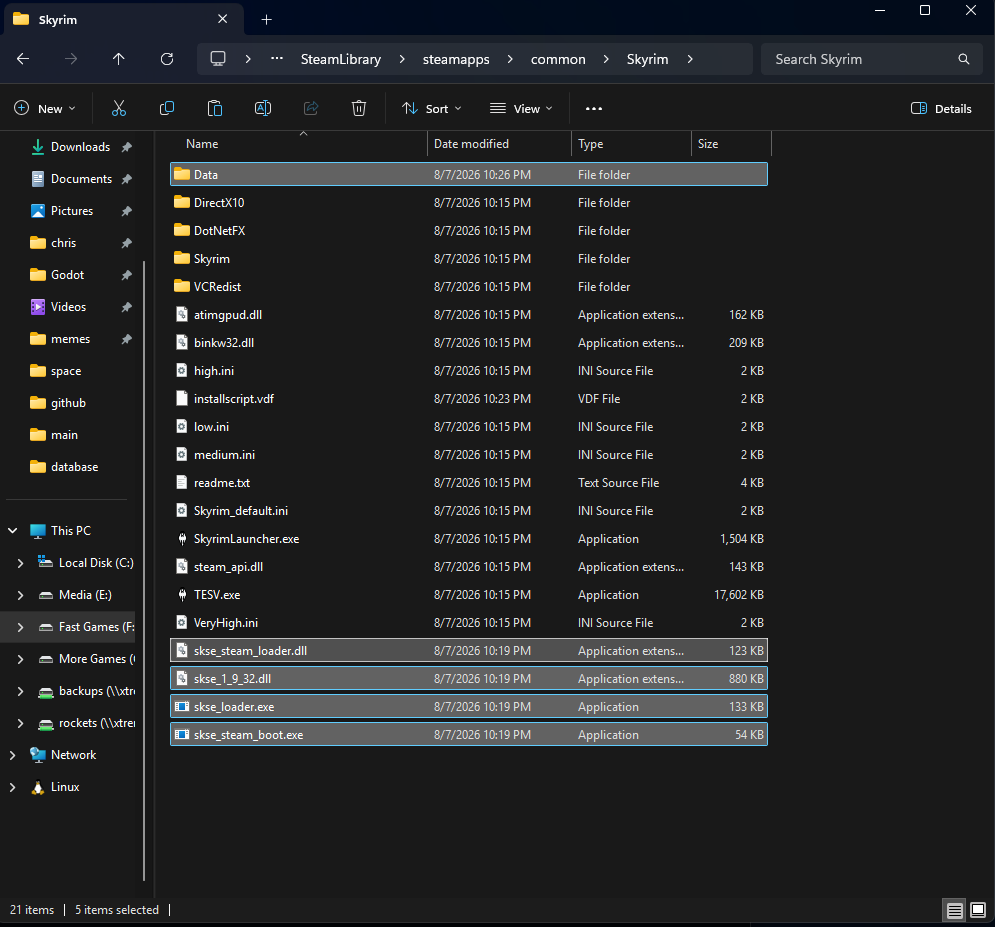Unpin Downloads from quick access pin

126,147
